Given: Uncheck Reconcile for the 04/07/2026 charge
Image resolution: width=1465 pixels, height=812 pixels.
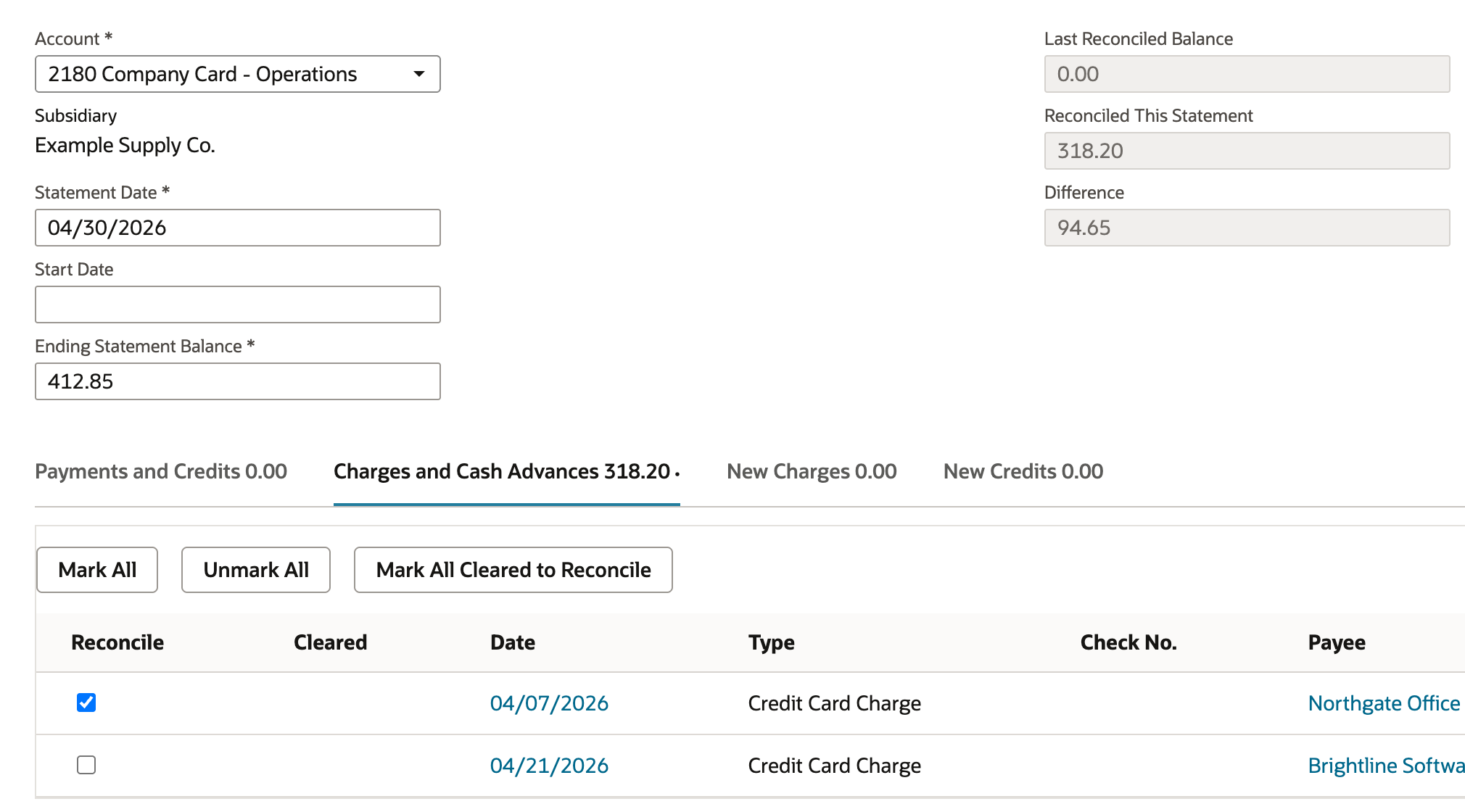Looking at the screenshot, I should pos(86,703).
